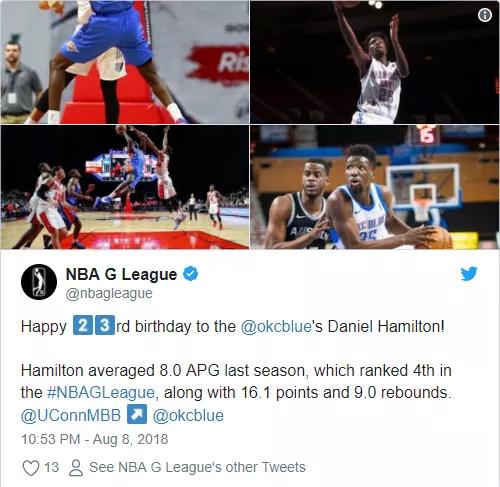Click the number 2 emoji
The image size is (500, 487).
click(83, 325)
